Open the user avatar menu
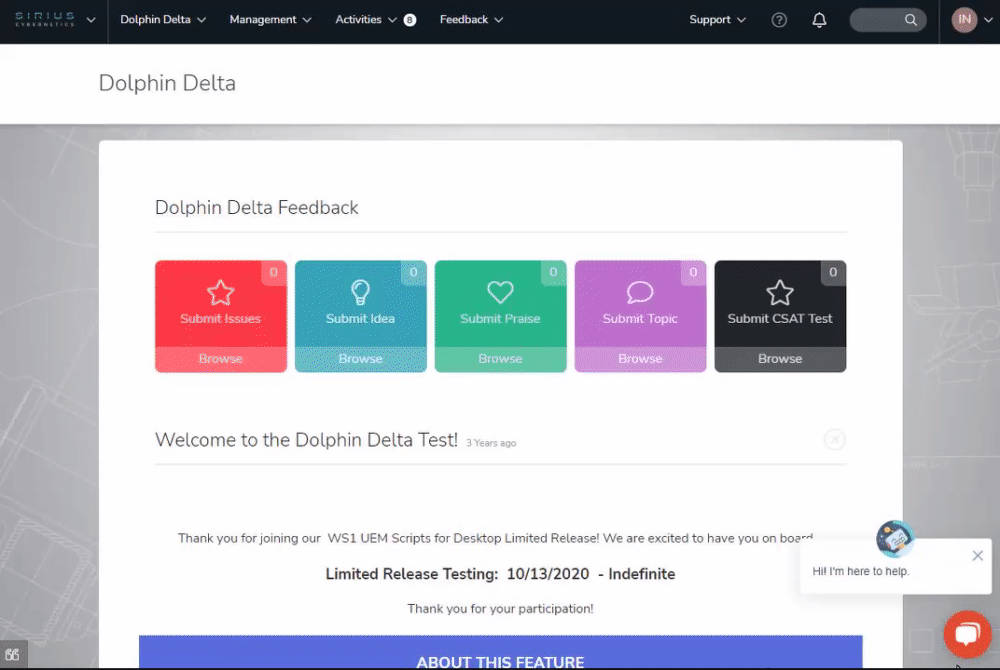The width and height of the screenshot is (1000, 670). [964, 20]
